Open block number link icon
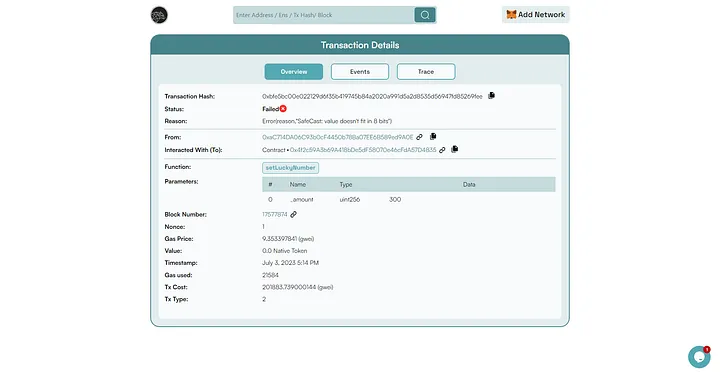Screen dimensions: 720x376 [x=293, y=214]
